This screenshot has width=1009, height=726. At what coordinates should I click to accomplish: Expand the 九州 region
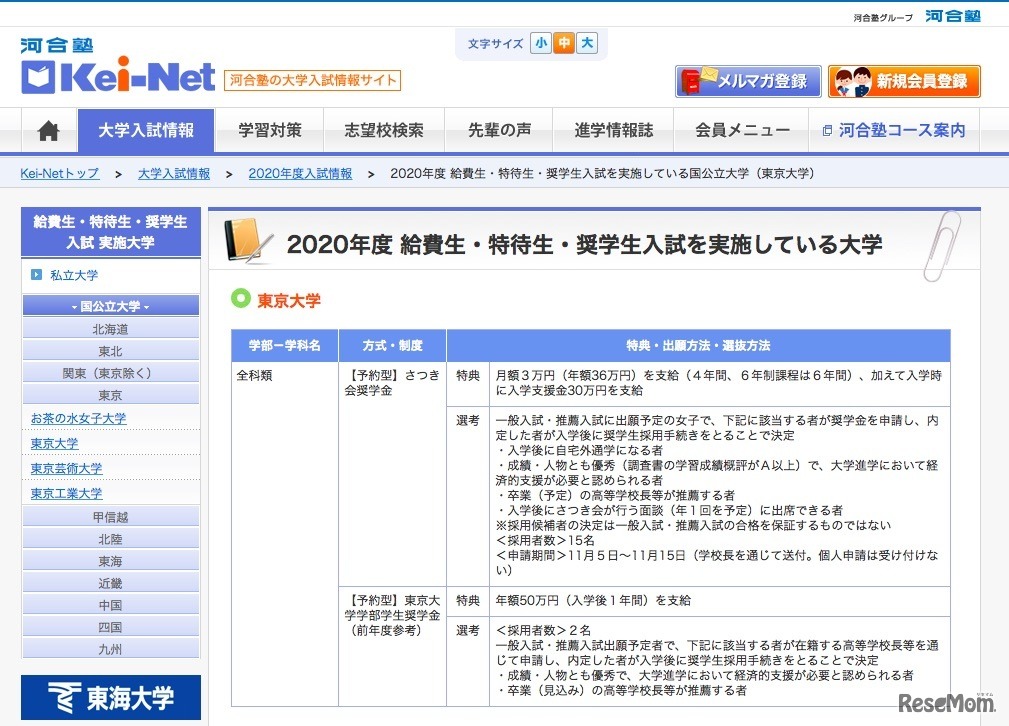tap(111, 649)
